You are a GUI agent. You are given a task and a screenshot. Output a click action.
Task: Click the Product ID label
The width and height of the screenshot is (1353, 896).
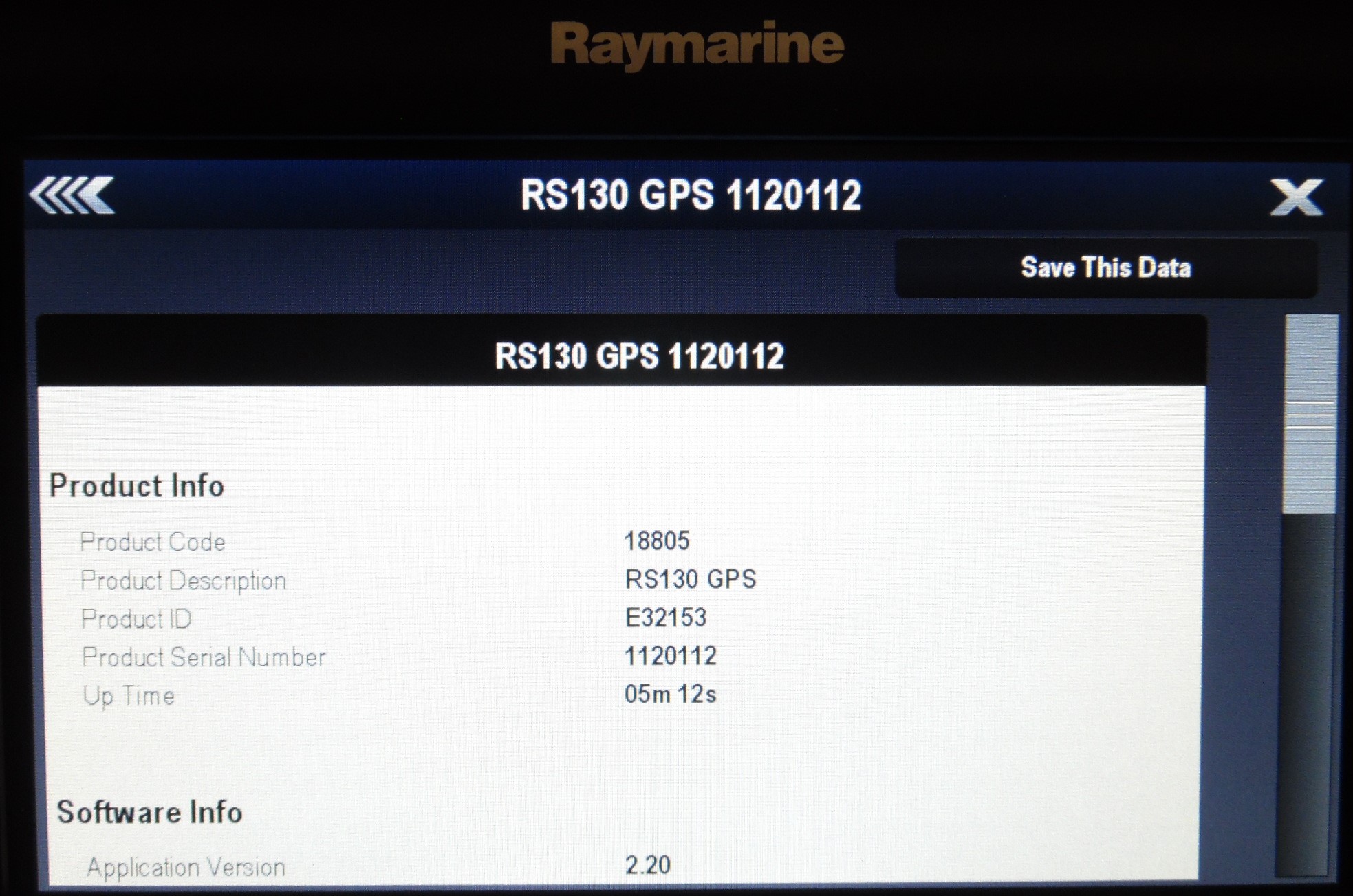click(136, 619)
